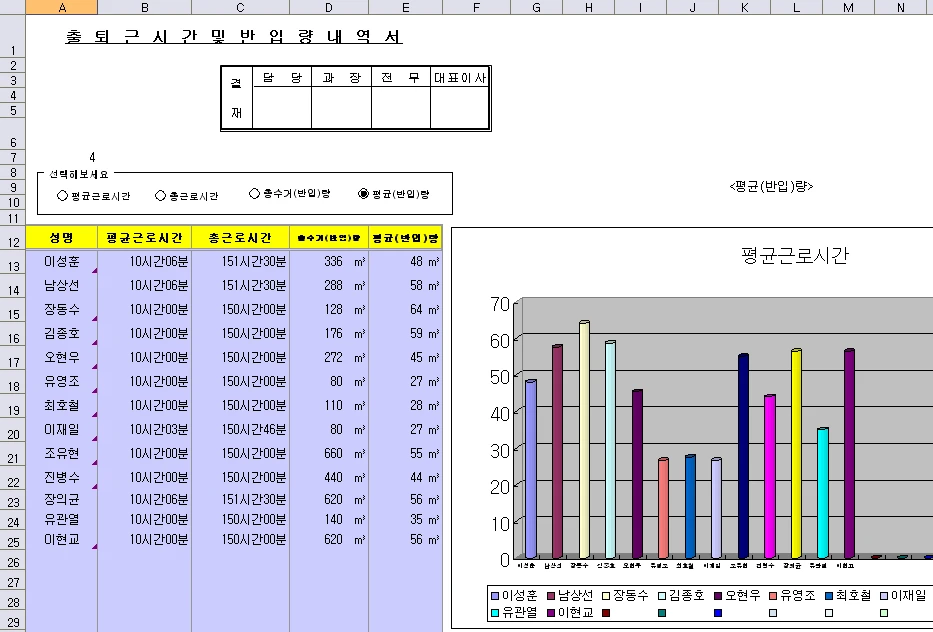Click the 김종호 legend entry

[x=681, y=595]
